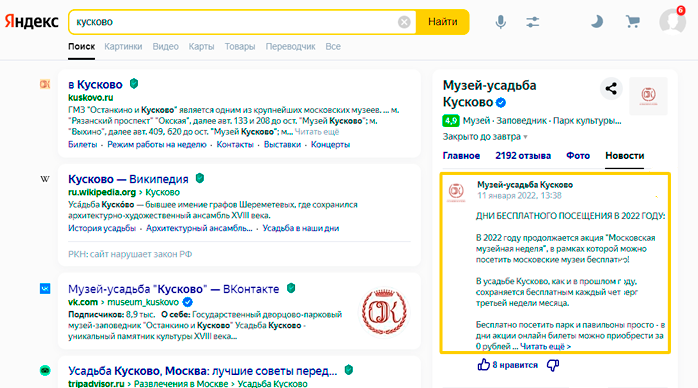Open the Кусково VK logo thumbnail
698x388 pixels.
384,311
